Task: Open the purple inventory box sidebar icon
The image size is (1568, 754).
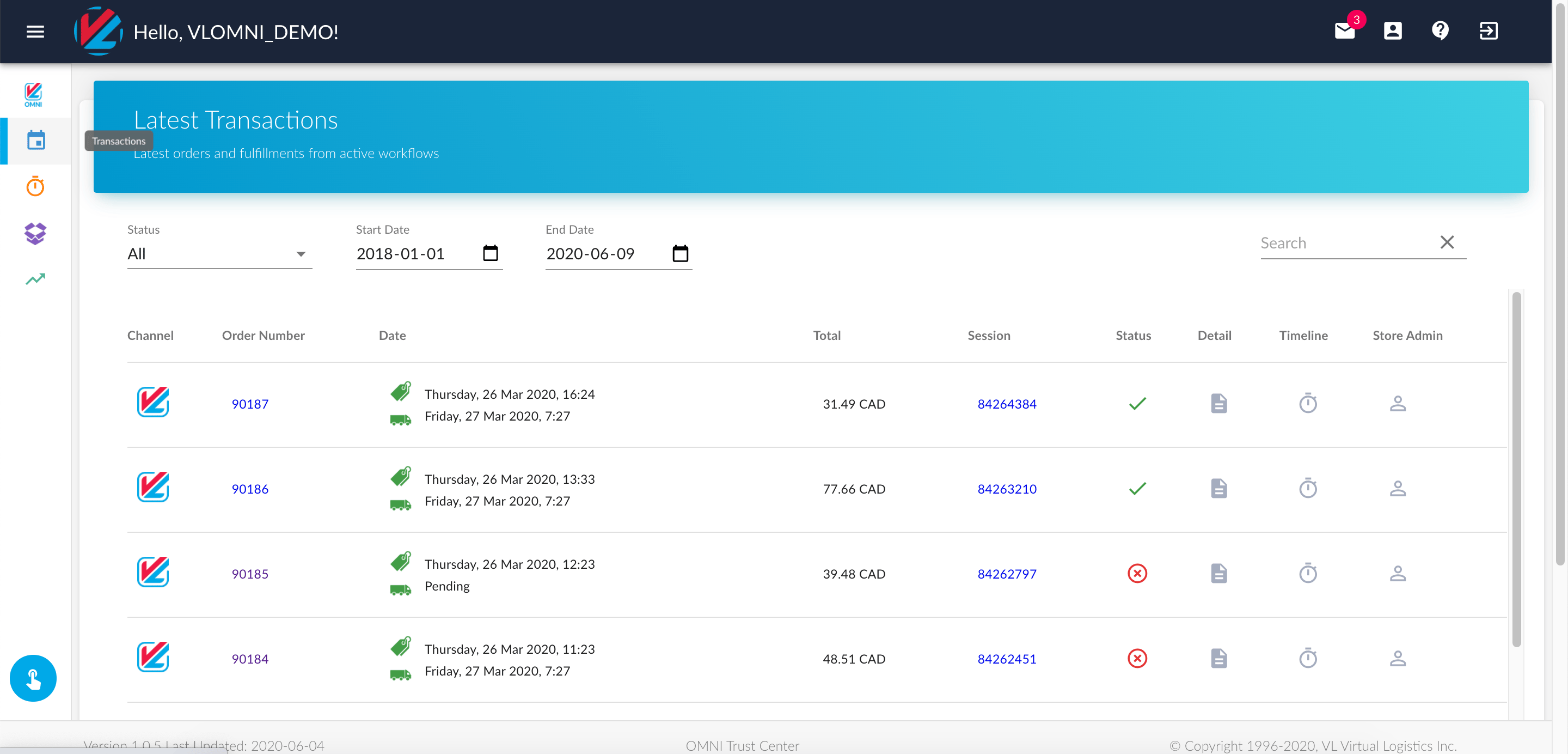Action: [35, 233]
